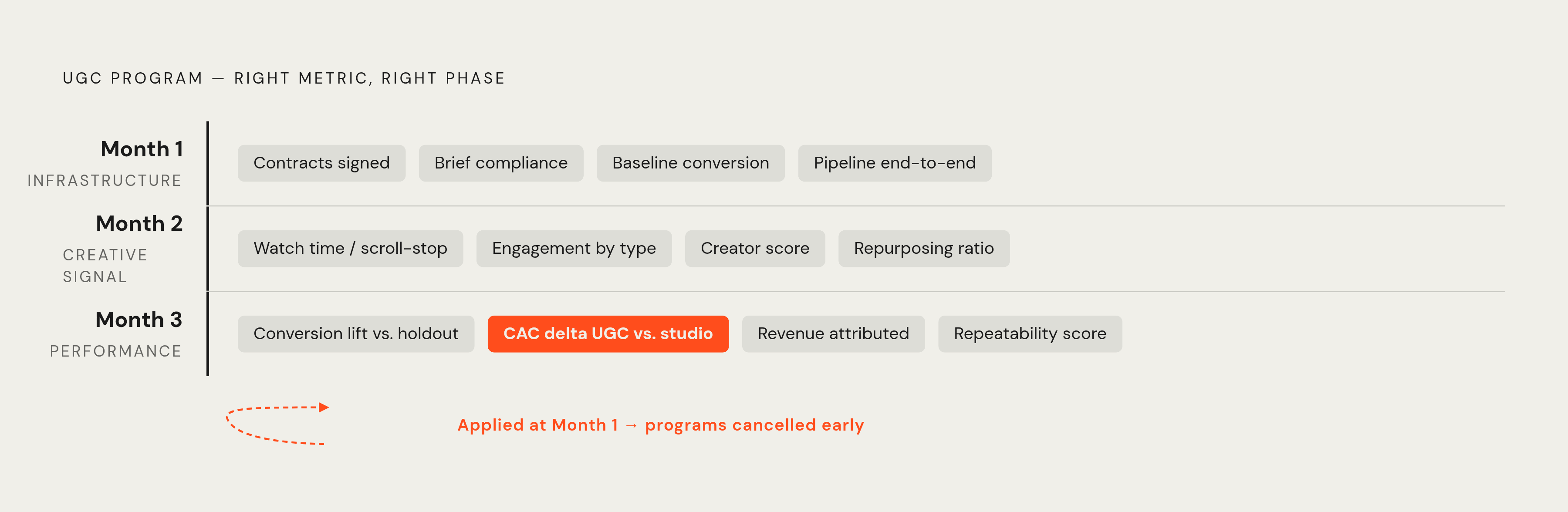Screen dimensions: 1568x512
Task: Select the Pipeline end-to-end chip
Action: (x=894, y=163)
